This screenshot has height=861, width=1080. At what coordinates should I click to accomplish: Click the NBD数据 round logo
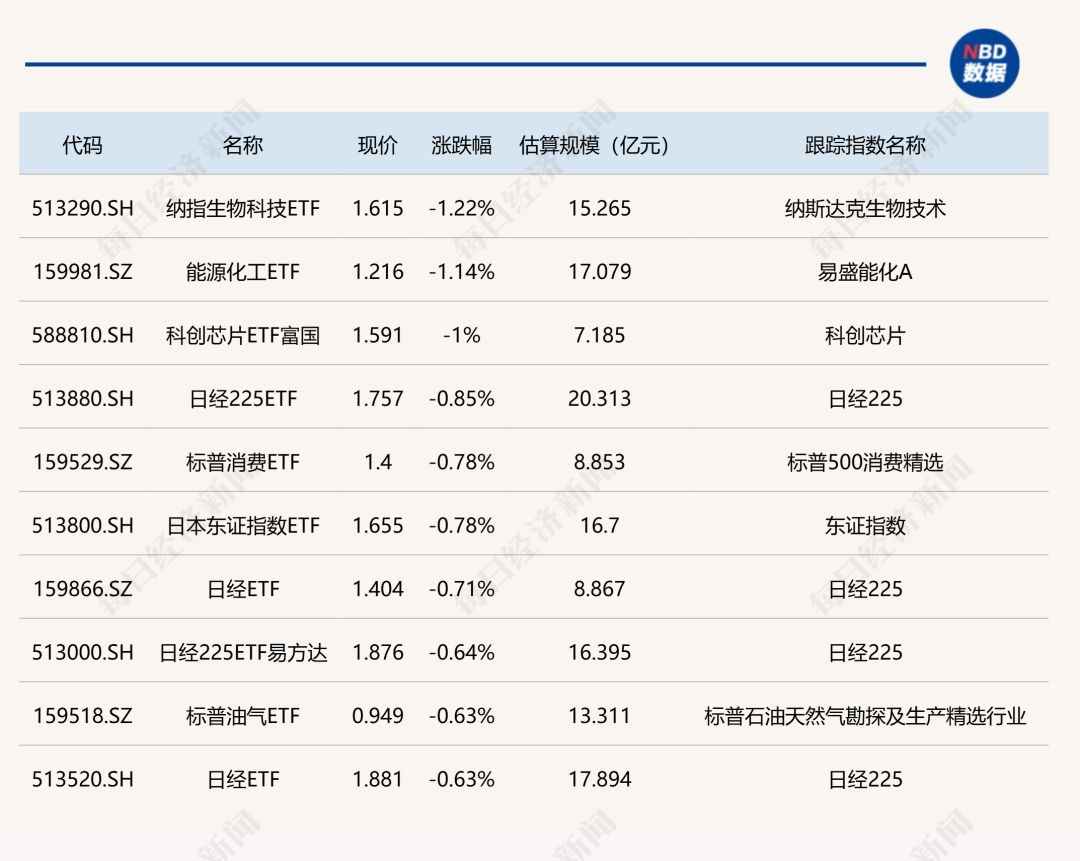coord(984,64)
